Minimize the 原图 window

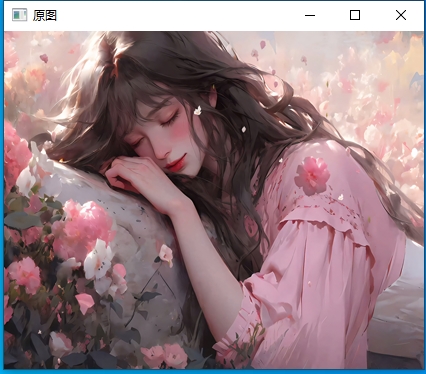pos(310,15)
